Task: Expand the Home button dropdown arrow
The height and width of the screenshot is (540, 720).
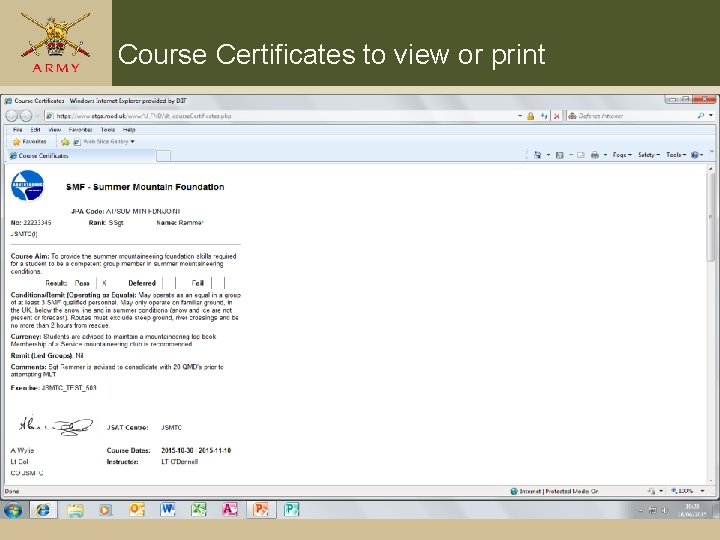Action: pyautogui.click(x=548, y=155)
